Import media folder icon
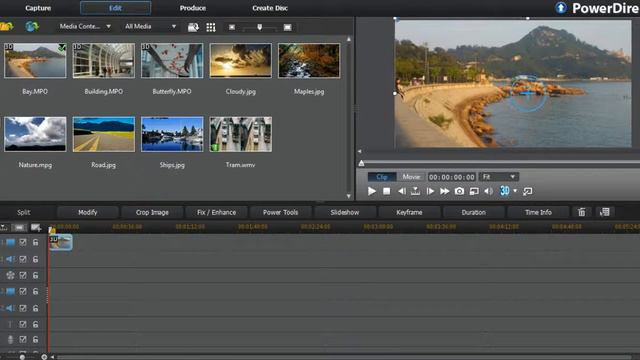Viewport: 640px width, 360px height. pos(7,27)
